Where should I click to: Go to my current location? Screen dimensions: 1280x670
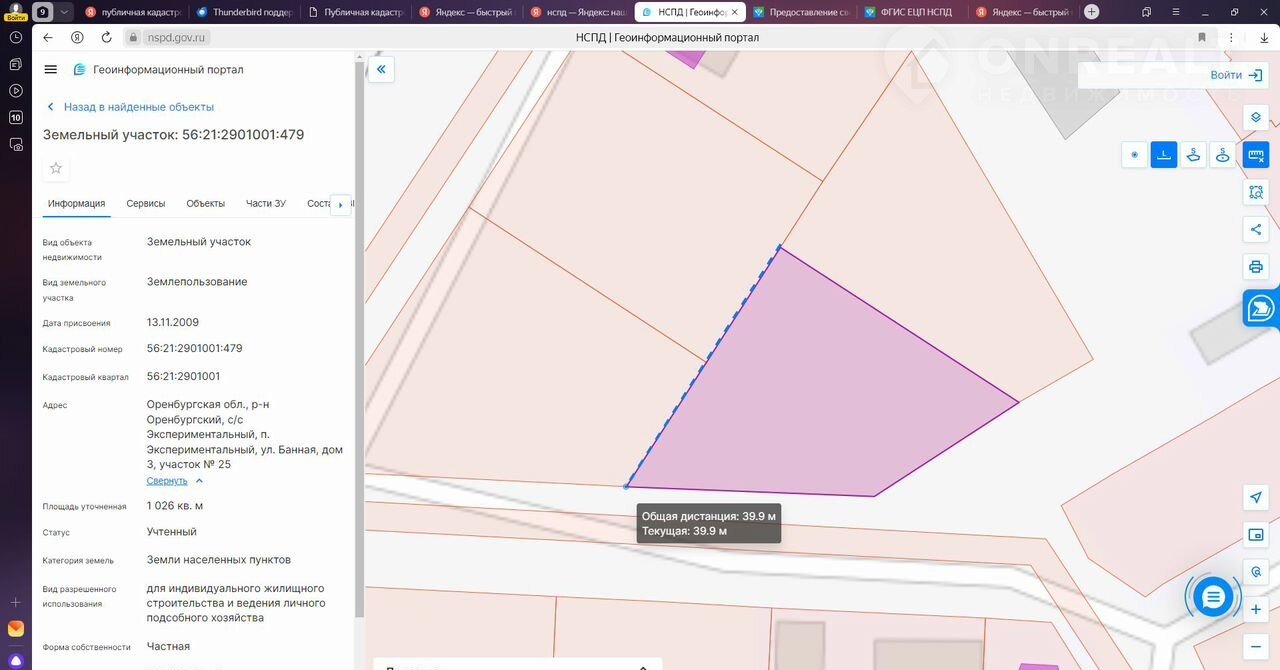(x=1256, y=497)
